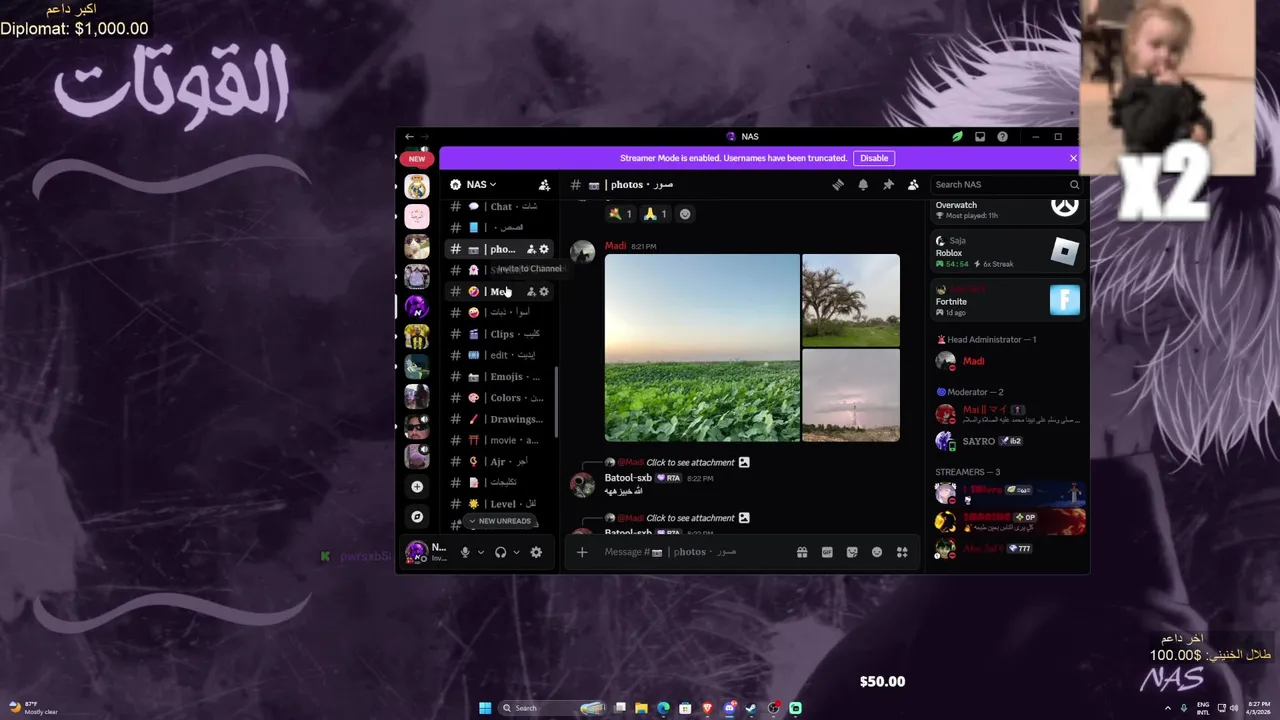Select the purple N logo server icon
Image resolution: width=1280 pixels, height=720 pixels.
tap(417, 306)
